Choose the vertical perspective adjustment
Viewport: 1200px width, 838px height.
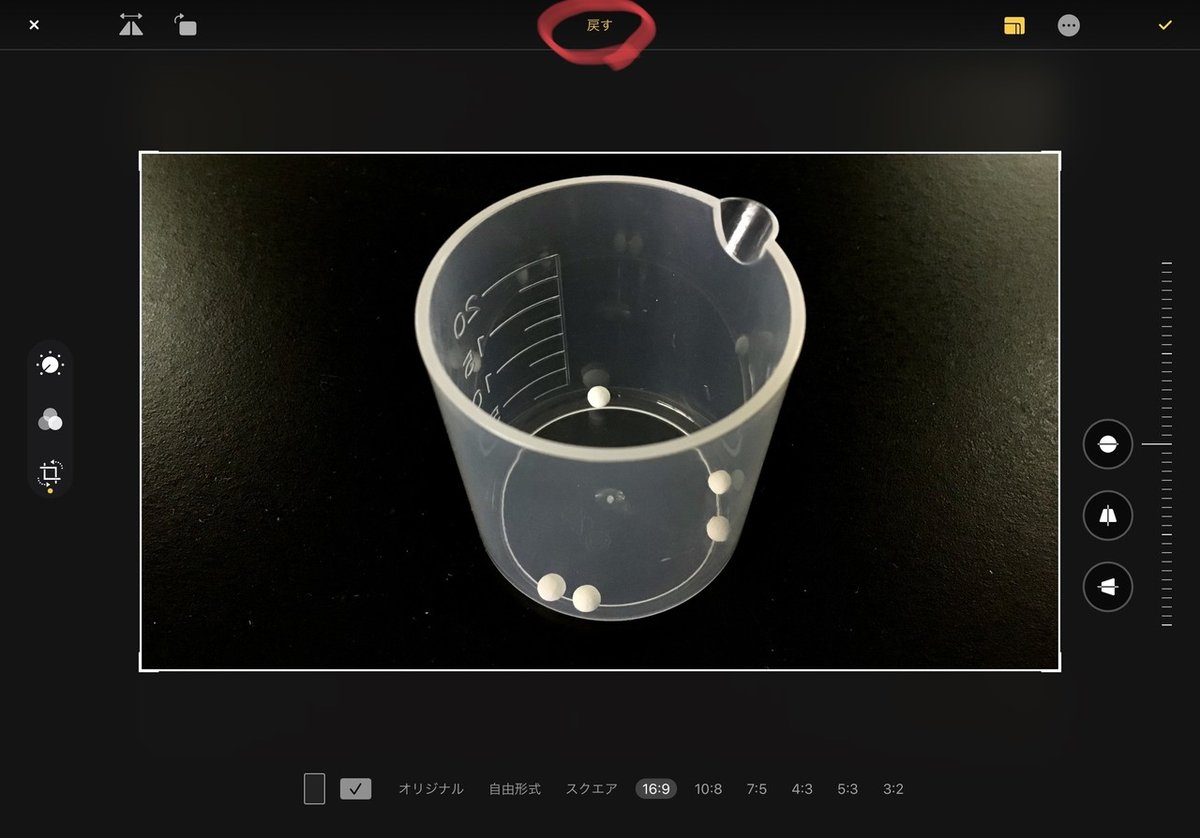1108,516
